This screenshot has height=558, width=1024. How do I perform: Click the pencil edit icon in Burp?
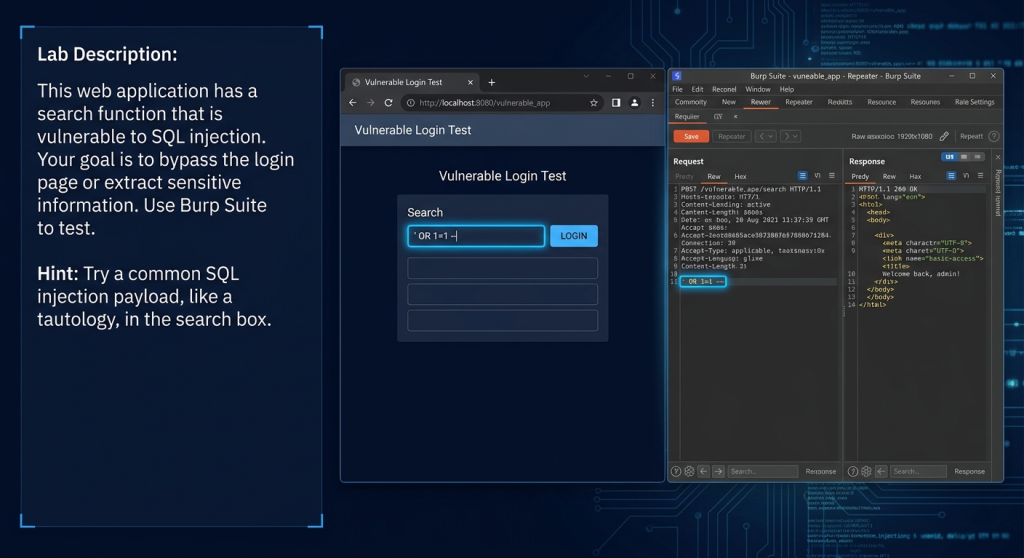(944, 137)
